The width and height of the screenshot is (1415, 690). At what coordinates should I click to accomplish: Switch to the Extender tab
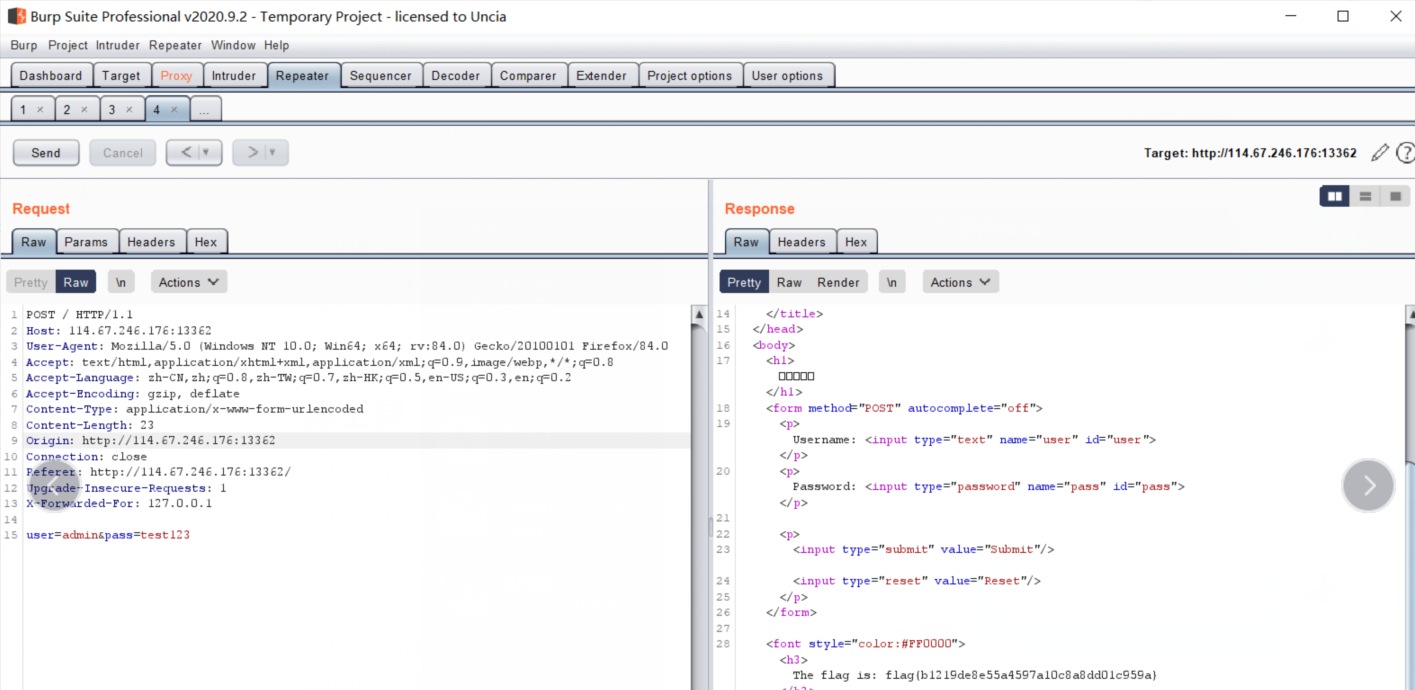point(602,75)
